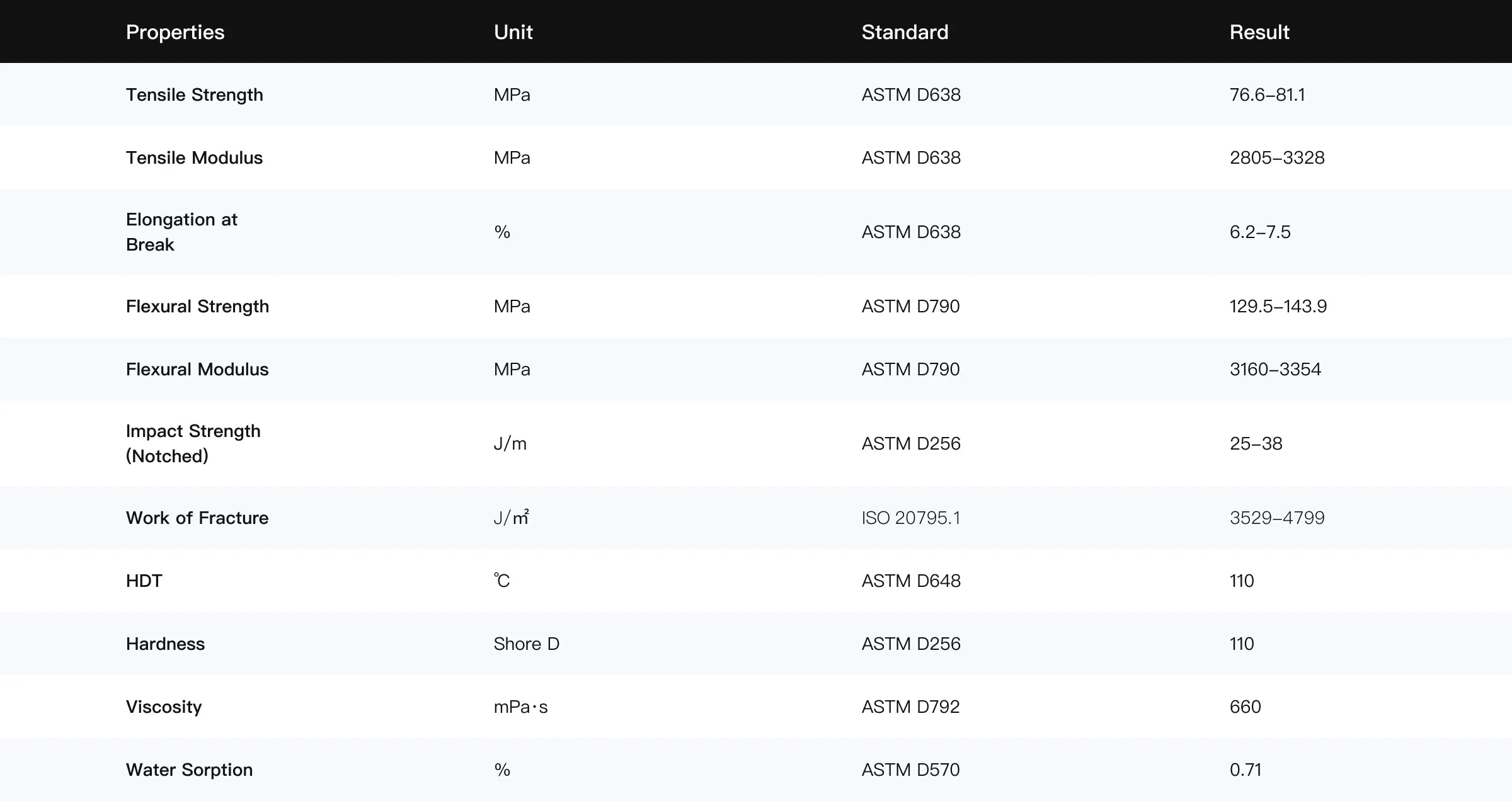The height and width of the screenshot is (801, 1512).
Task: Select the Viscosity property label
Action: (x=164, y=707)
